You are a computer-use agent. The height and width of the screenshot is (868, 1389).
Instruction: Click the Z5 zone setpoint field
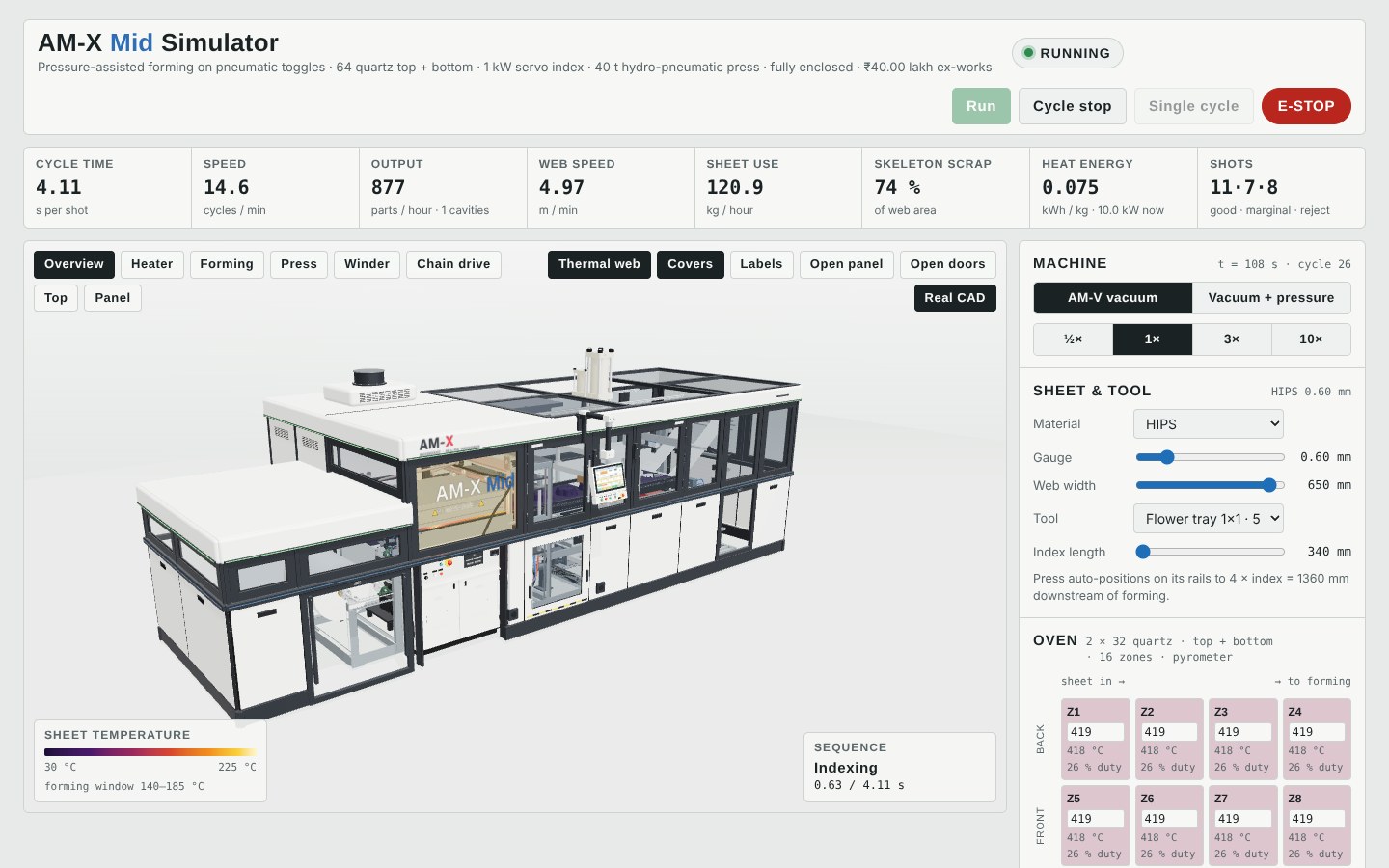click(x=1096, y=819)
